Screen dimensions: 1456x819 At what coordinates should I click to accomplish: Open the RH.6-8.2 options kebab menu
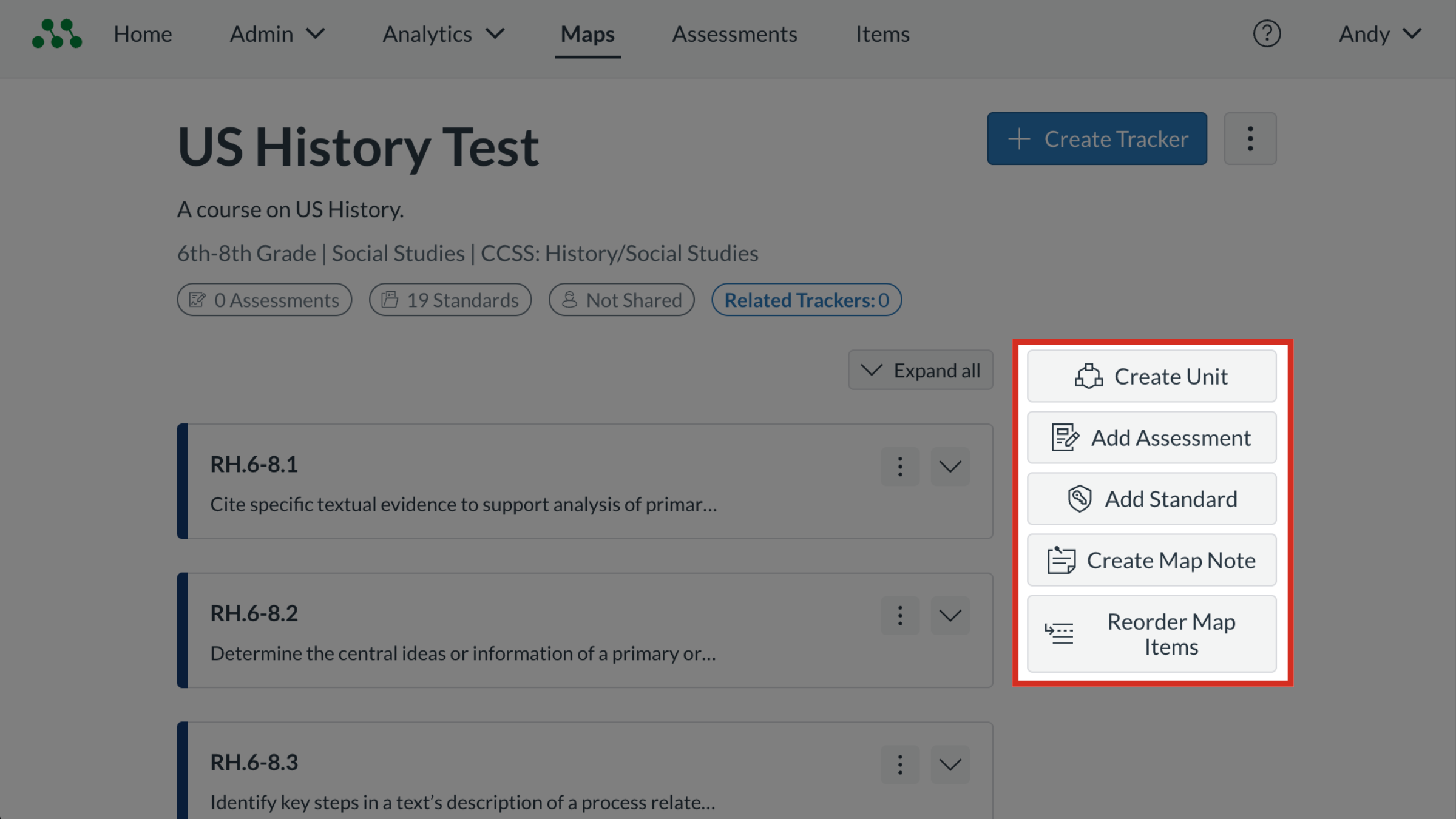pos(899,615)
